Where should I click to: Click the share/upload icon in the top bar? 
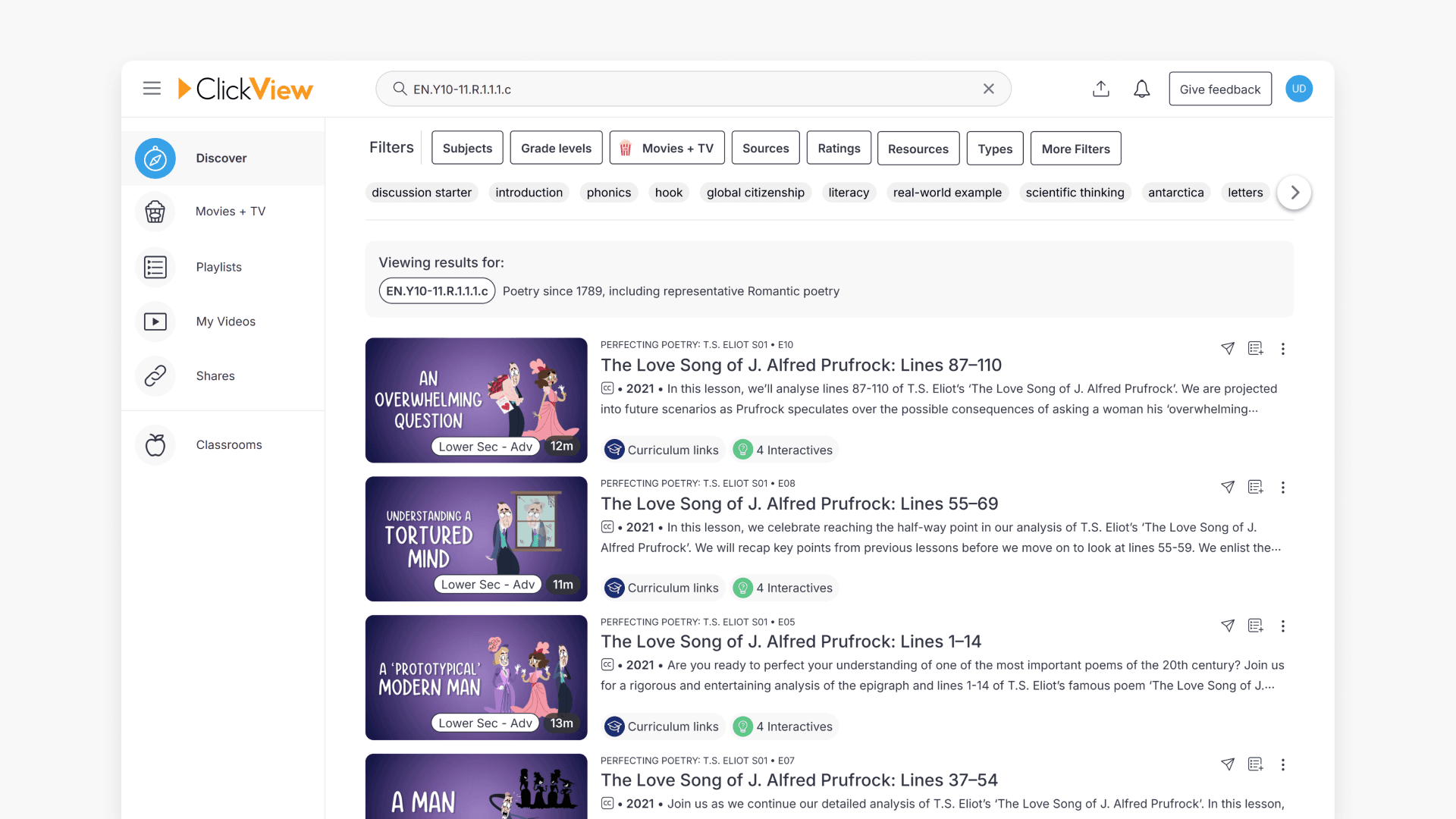pos(1101,89)
